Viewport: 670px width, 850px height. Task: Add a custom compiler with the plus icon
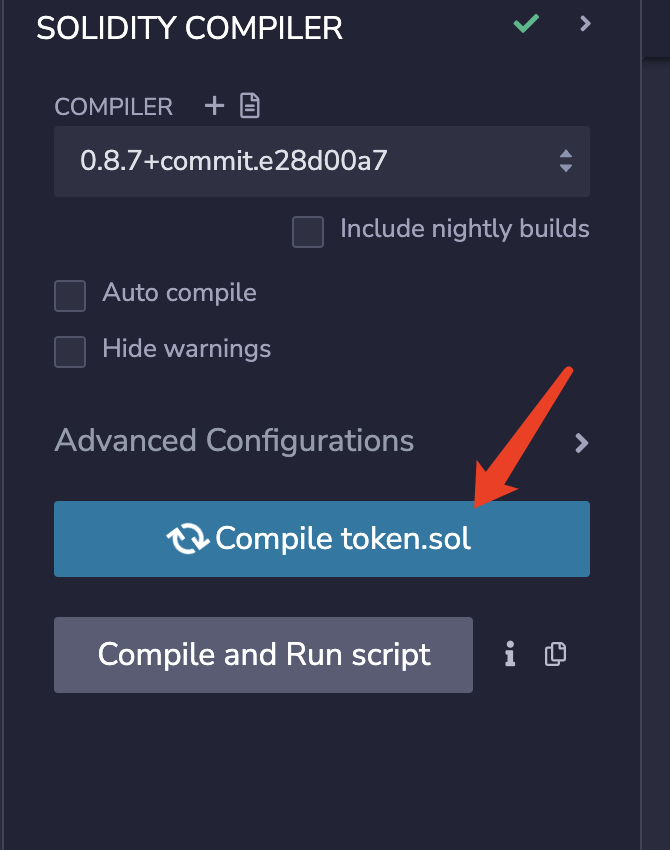coord(214,105)
